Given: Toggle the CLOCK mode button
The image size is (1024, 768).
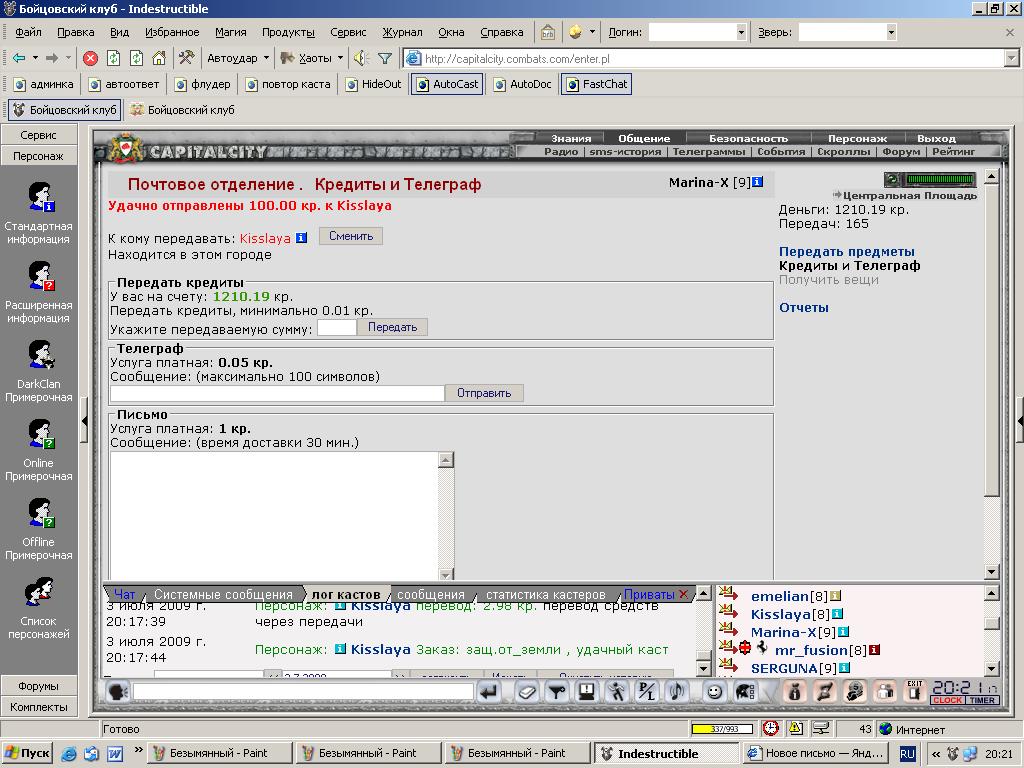Looking at the screenshot, I should [x=947, y=700].
